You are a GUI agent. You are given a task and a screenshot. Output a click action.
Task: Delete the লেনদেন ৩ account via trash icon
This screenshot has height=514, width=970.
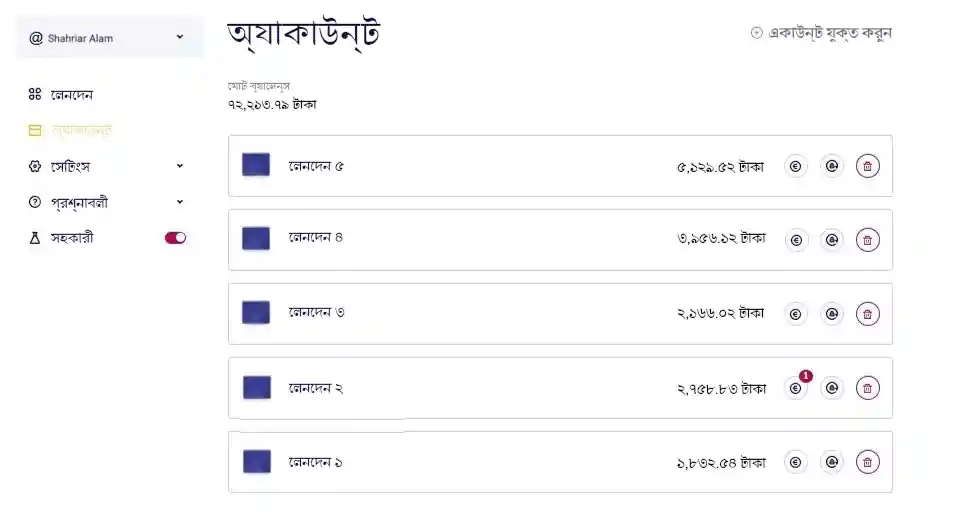868,314
